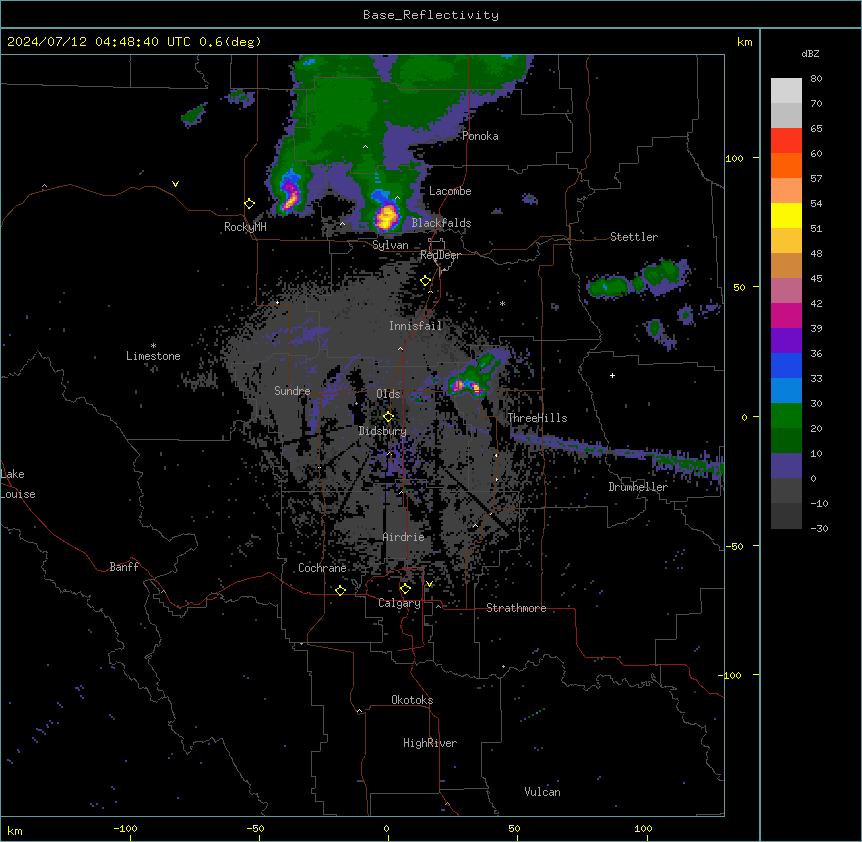
Task: Click the ThreeHills city label
Action: coord(537,418)
